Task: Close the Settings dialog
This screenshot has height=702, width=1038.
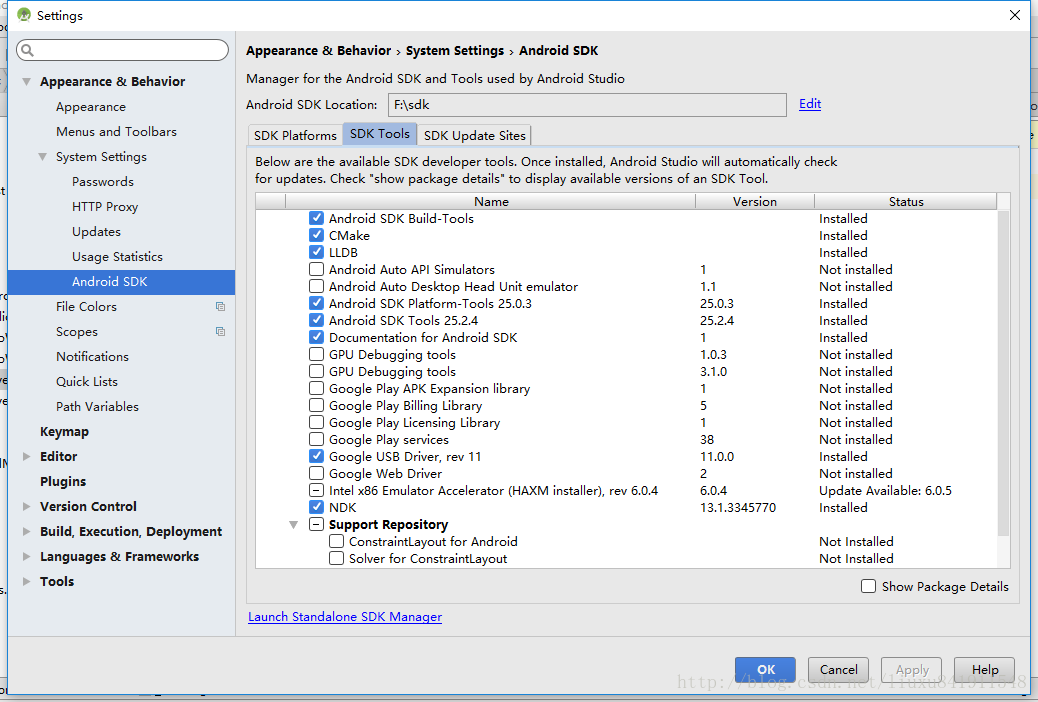Action: (x=1014, y=15)
